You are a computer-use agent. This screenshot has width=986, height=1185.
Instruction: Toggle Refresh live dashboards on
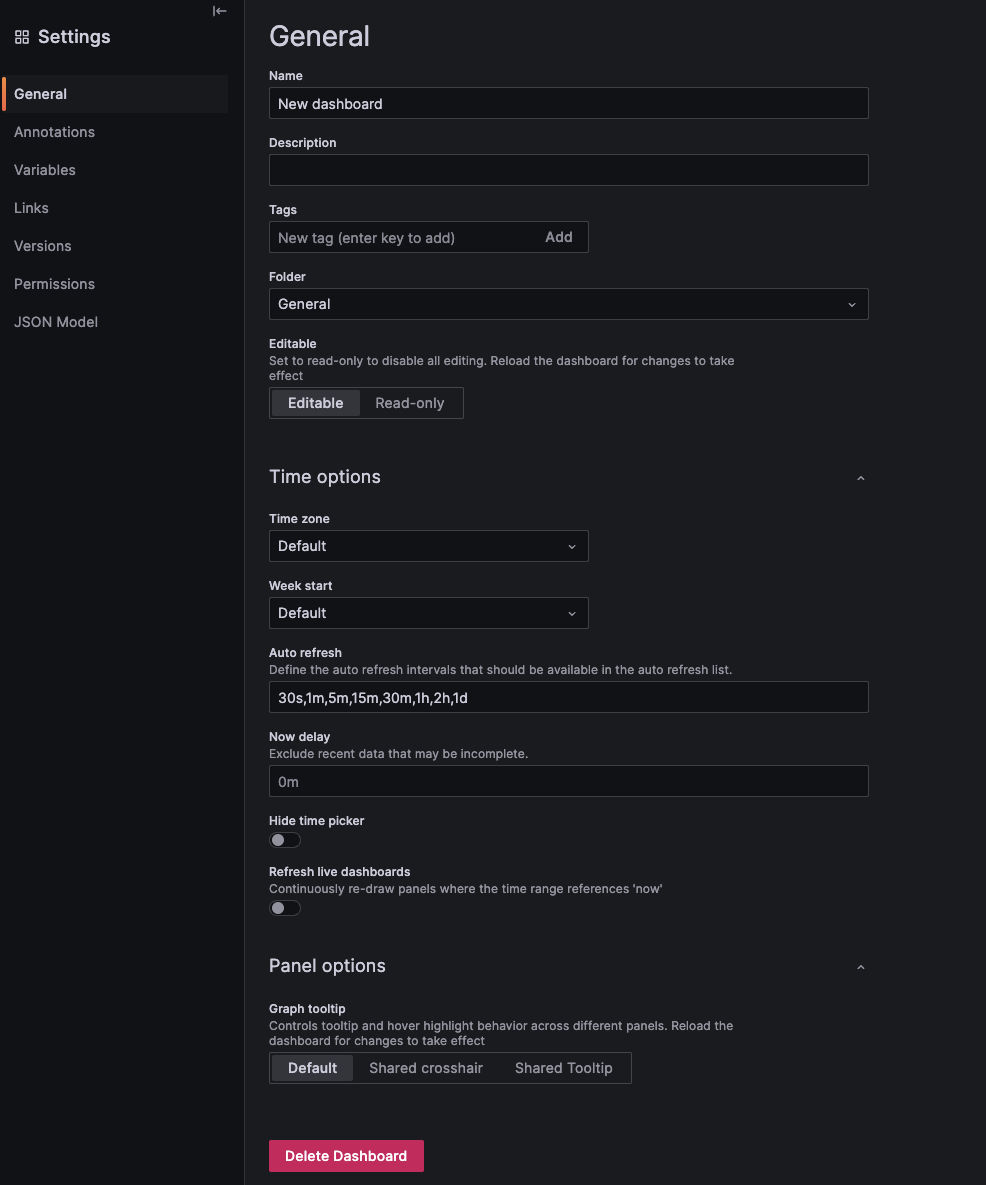284,907
